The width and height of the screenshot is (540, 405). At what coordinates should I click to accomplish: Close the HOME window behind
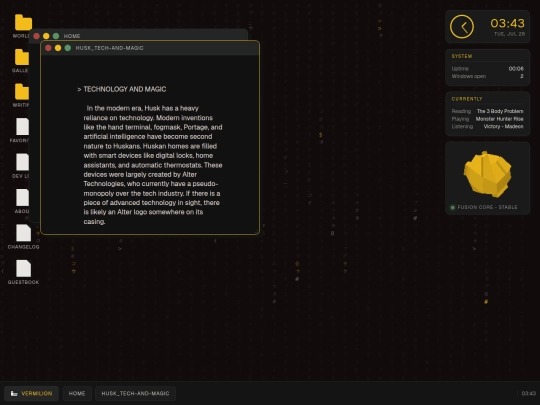click(37, 36)
